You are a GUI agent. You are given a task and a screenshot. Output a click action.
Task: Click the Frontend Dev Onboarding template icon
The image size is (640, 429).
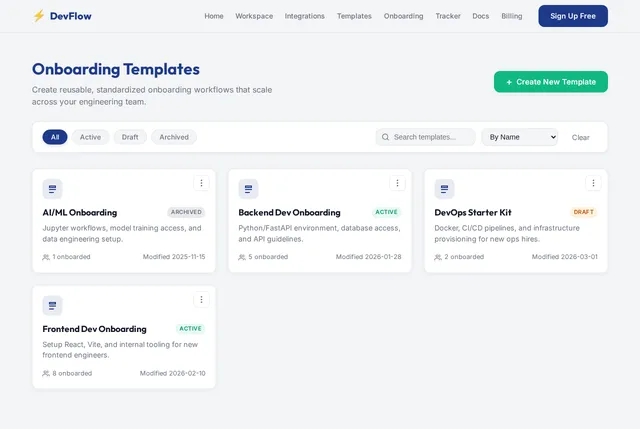(52, 305)
